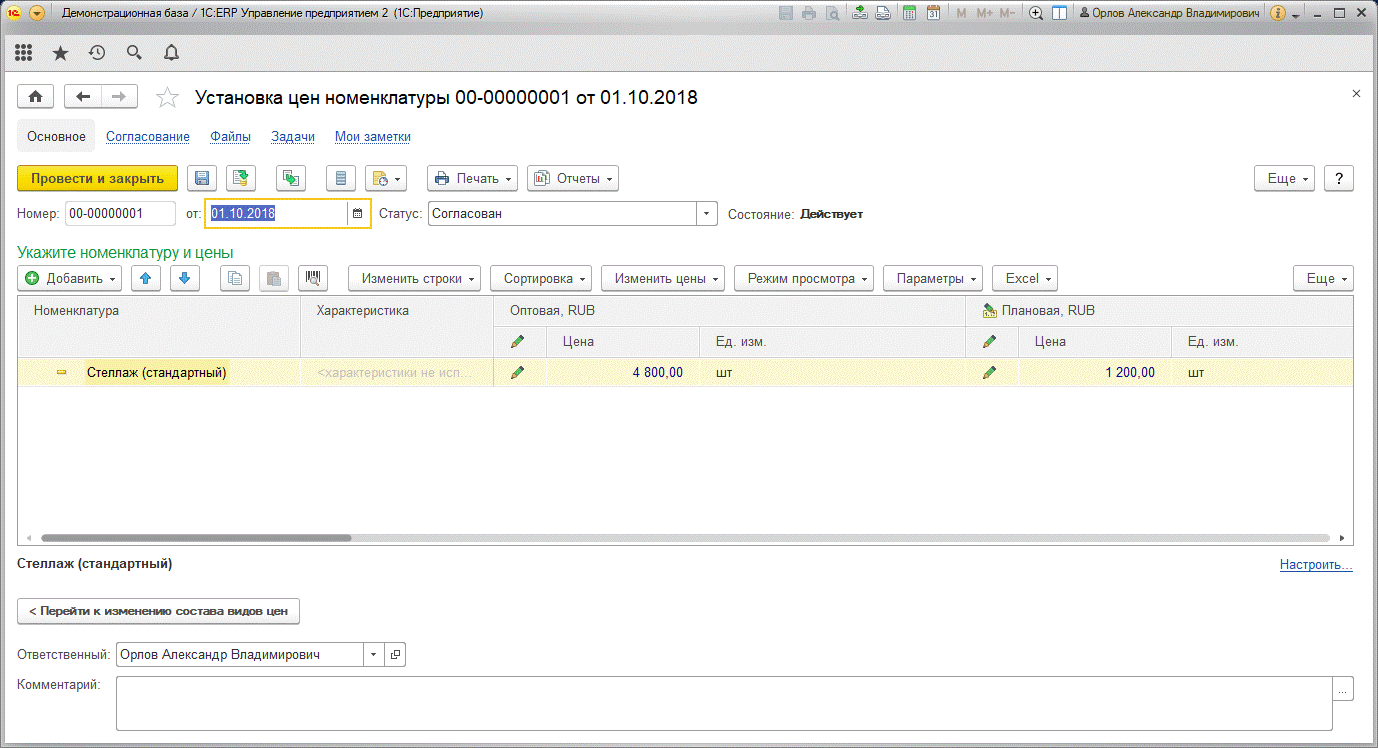Expand the Изменить строки menu
The height and width of the screenshot is (748, 1378).
pyautogui.click(x=414, y=278)
